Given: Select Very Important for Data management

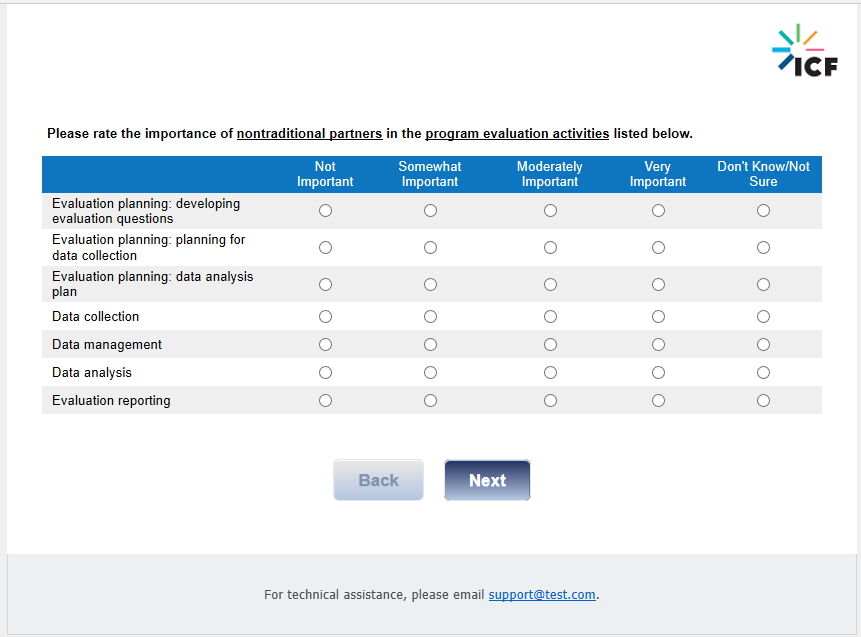Looking at the screenshot, I should tap(658, 345).
